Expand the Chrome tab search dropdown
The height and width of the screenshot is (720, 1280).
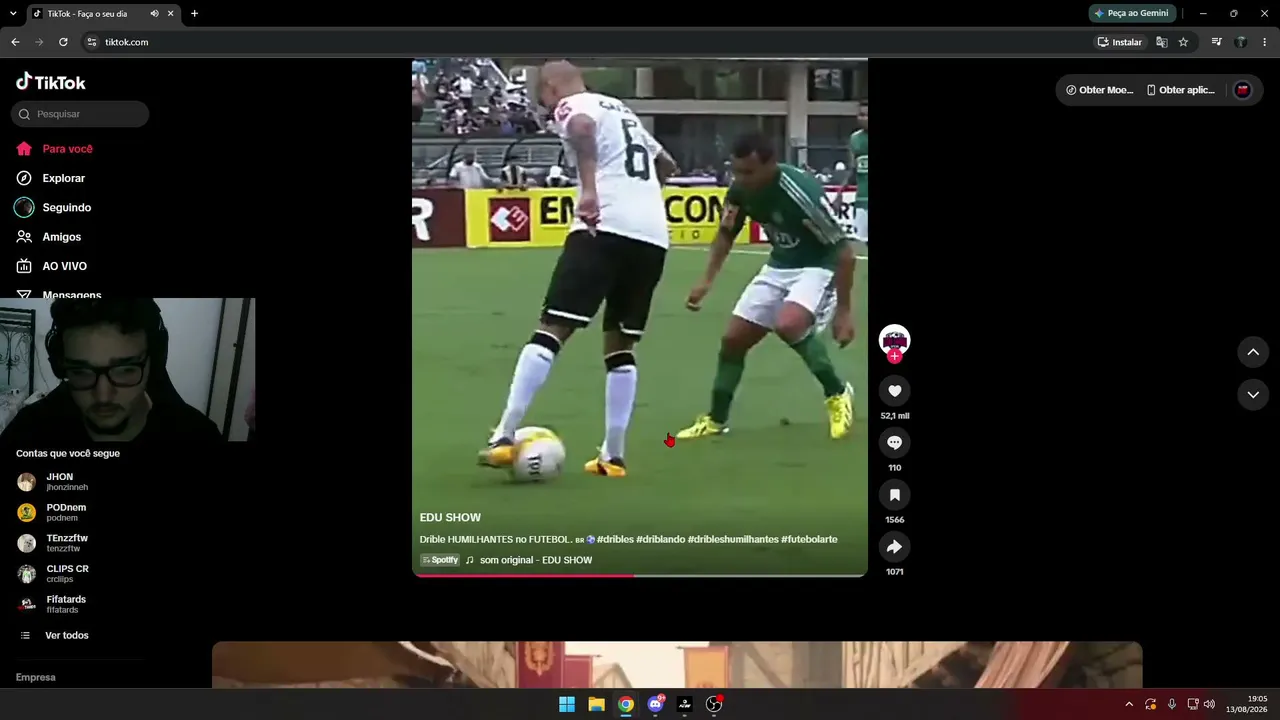click(13, 13)
